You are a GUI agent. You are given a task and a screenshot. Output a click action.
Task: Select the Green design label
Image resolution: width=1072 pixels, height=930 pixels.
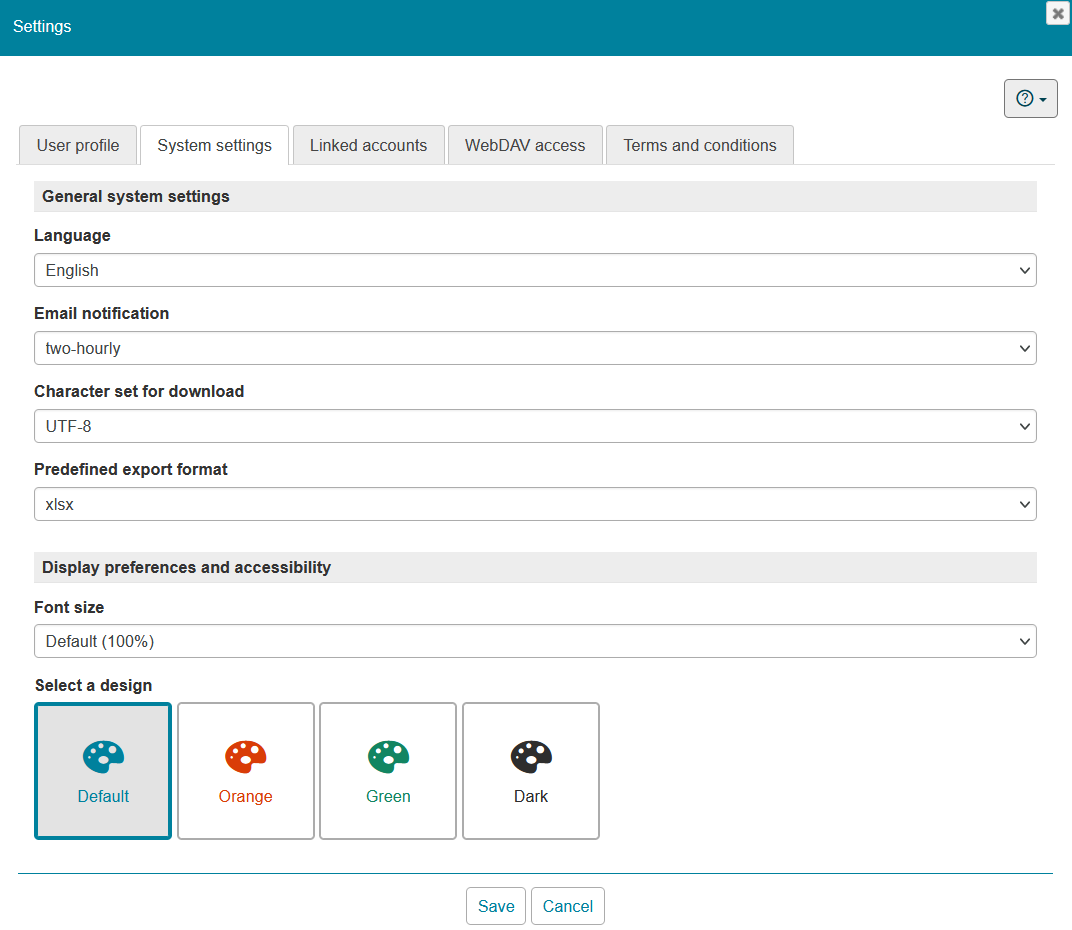click(x=388, y=797)
